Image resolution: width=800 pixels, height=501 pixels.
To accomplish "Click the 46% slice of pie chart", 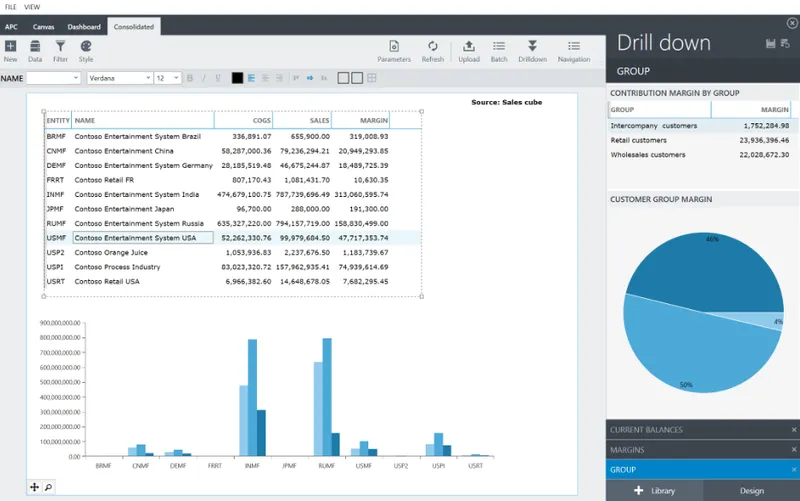I will tap(709, 270).
